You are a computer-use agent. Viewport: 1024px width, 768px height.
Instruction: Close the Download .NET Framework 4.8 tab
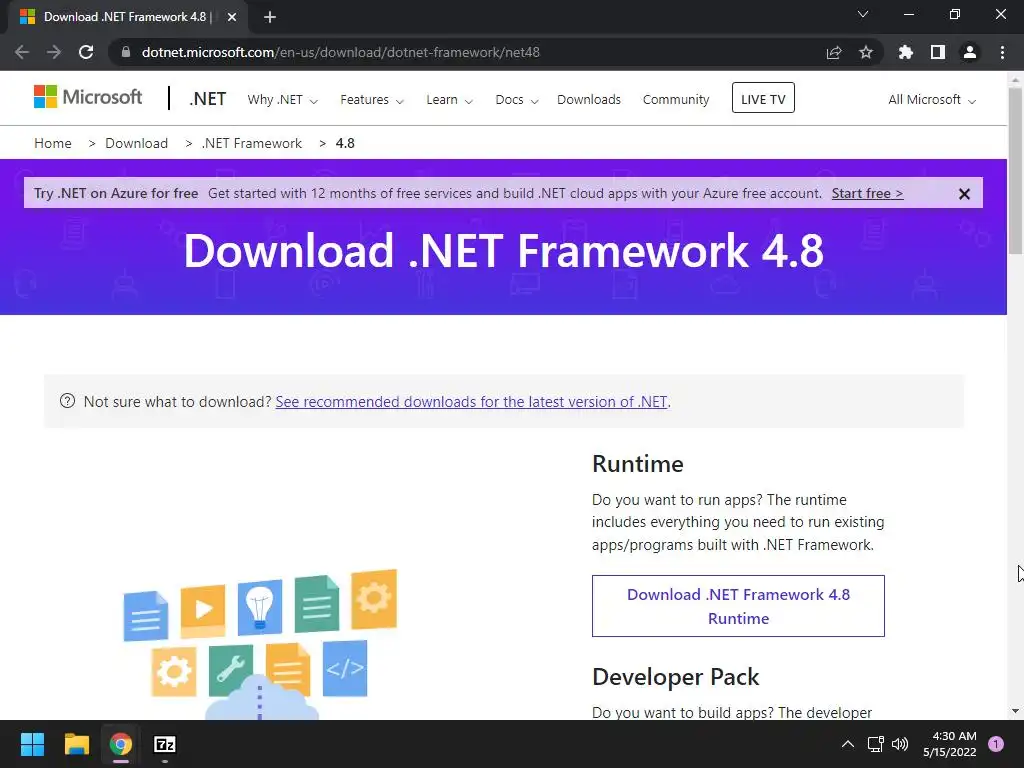pos(232,17)
